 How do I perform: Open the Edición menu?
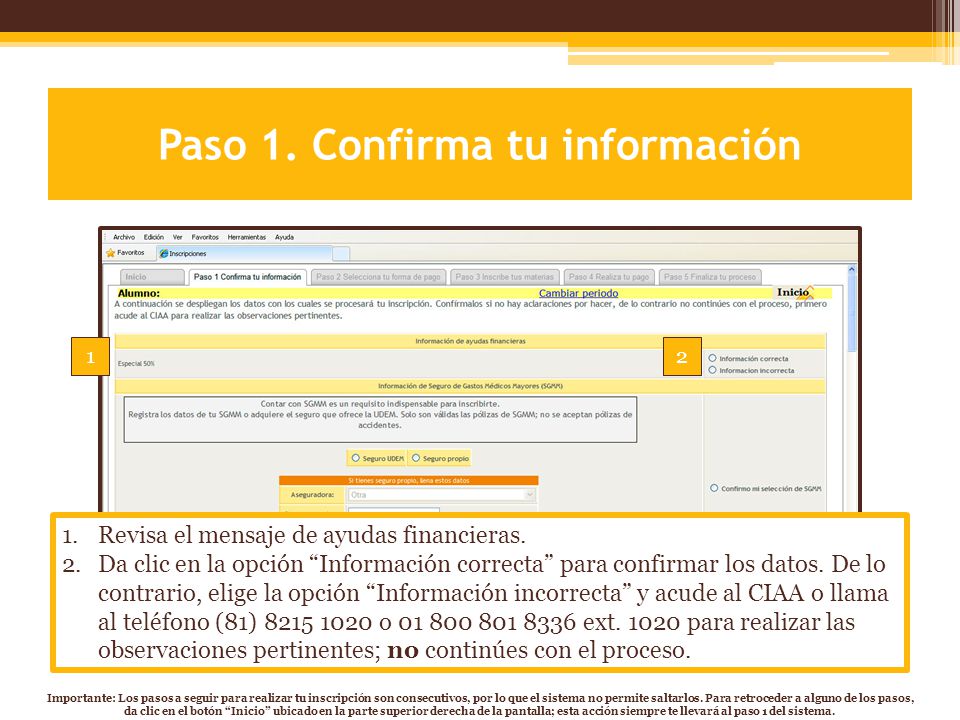pos(154,237)
